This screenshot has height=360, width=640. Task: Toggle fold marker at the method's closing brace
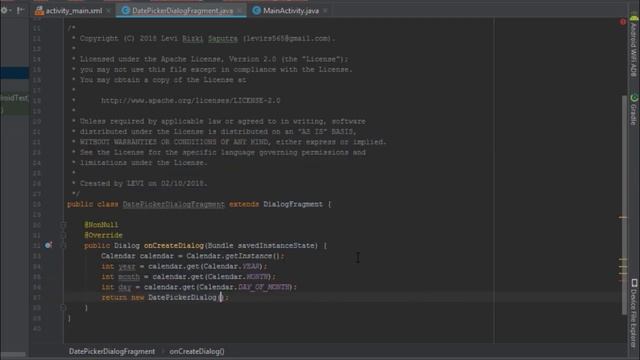(x=63, y=308)
